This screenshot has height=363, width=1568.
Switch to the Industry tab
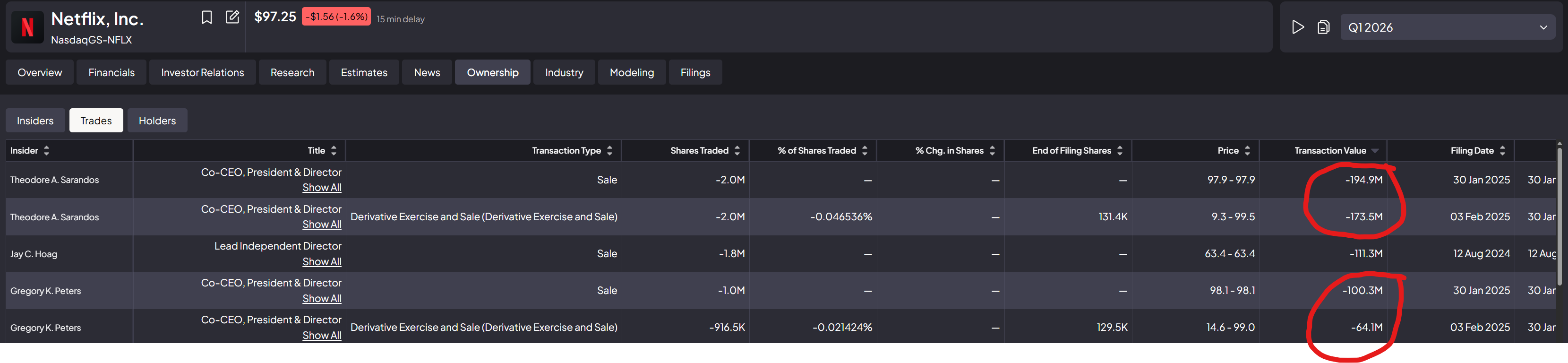coord(564,72)
